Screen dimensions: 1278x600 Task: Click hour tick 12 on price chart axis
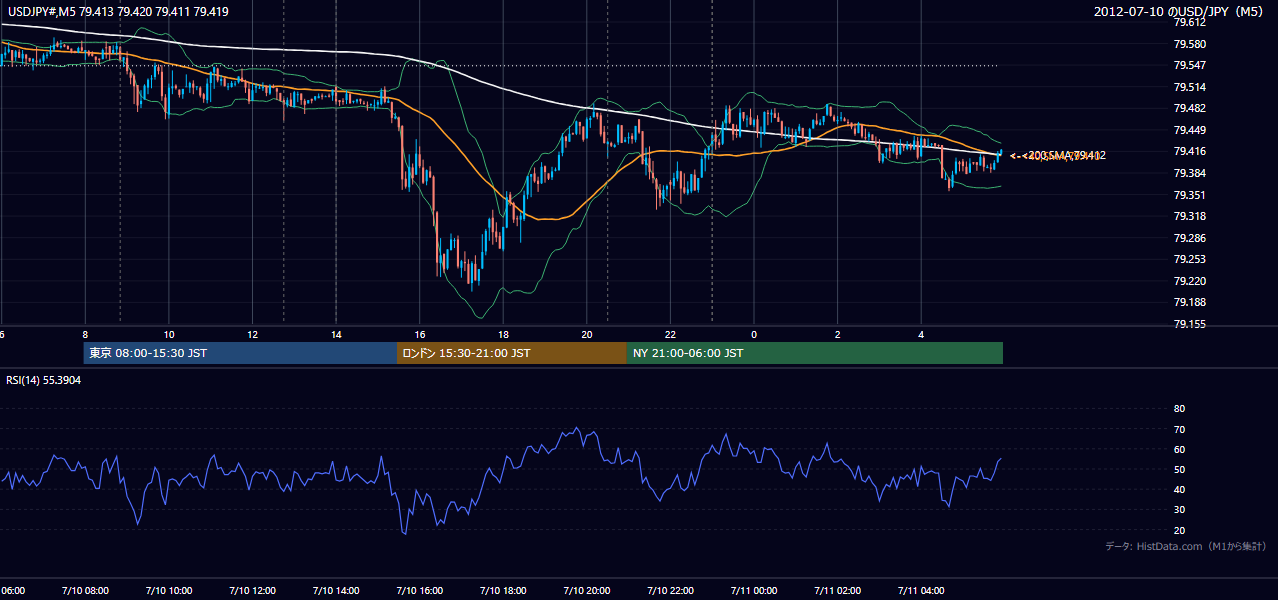[253, 335]
